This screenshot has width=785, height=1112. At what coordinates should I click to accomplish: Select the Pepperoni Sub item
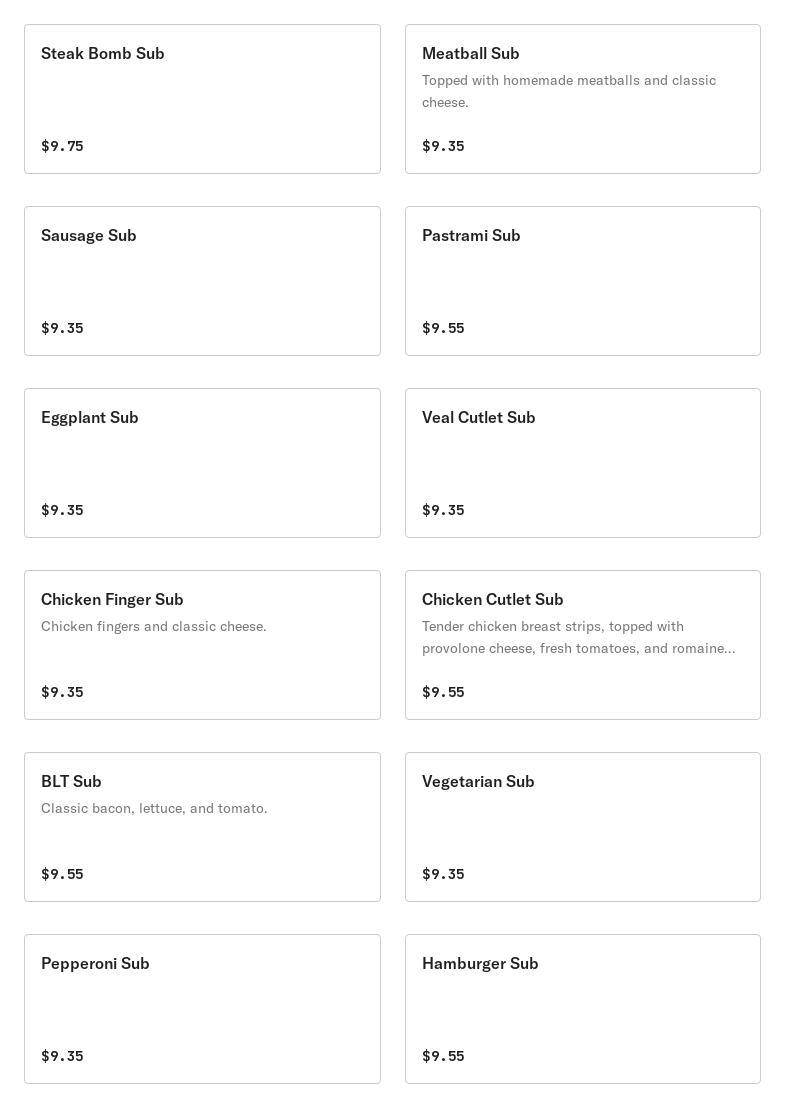point(202,1009)
